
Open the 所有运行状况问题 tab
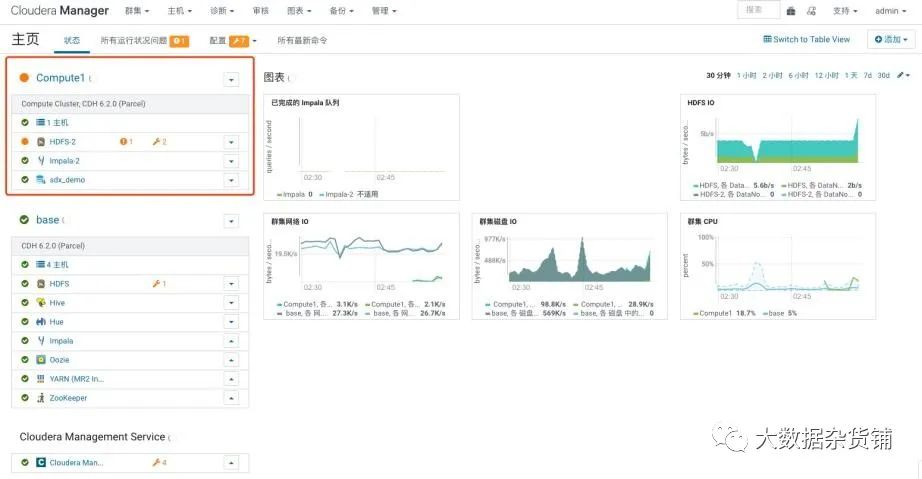145,41
